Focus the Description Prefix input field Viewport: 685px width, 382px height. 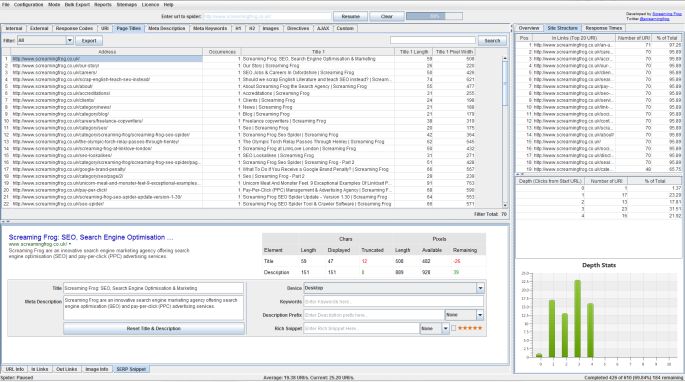374,315
